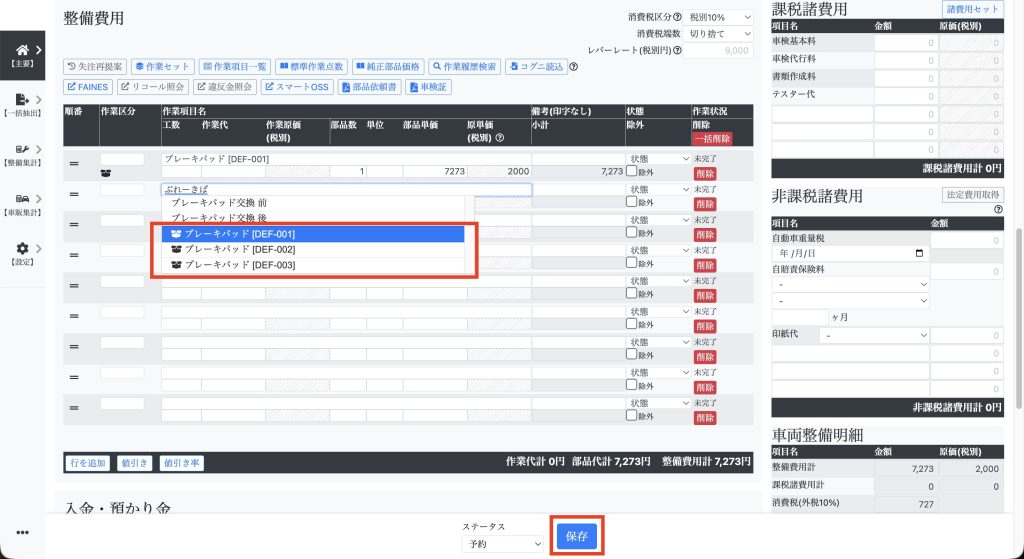This screenshot has width=1024, height=559.
Task: Open 車検証 PDF button
Action: [428, 87]
